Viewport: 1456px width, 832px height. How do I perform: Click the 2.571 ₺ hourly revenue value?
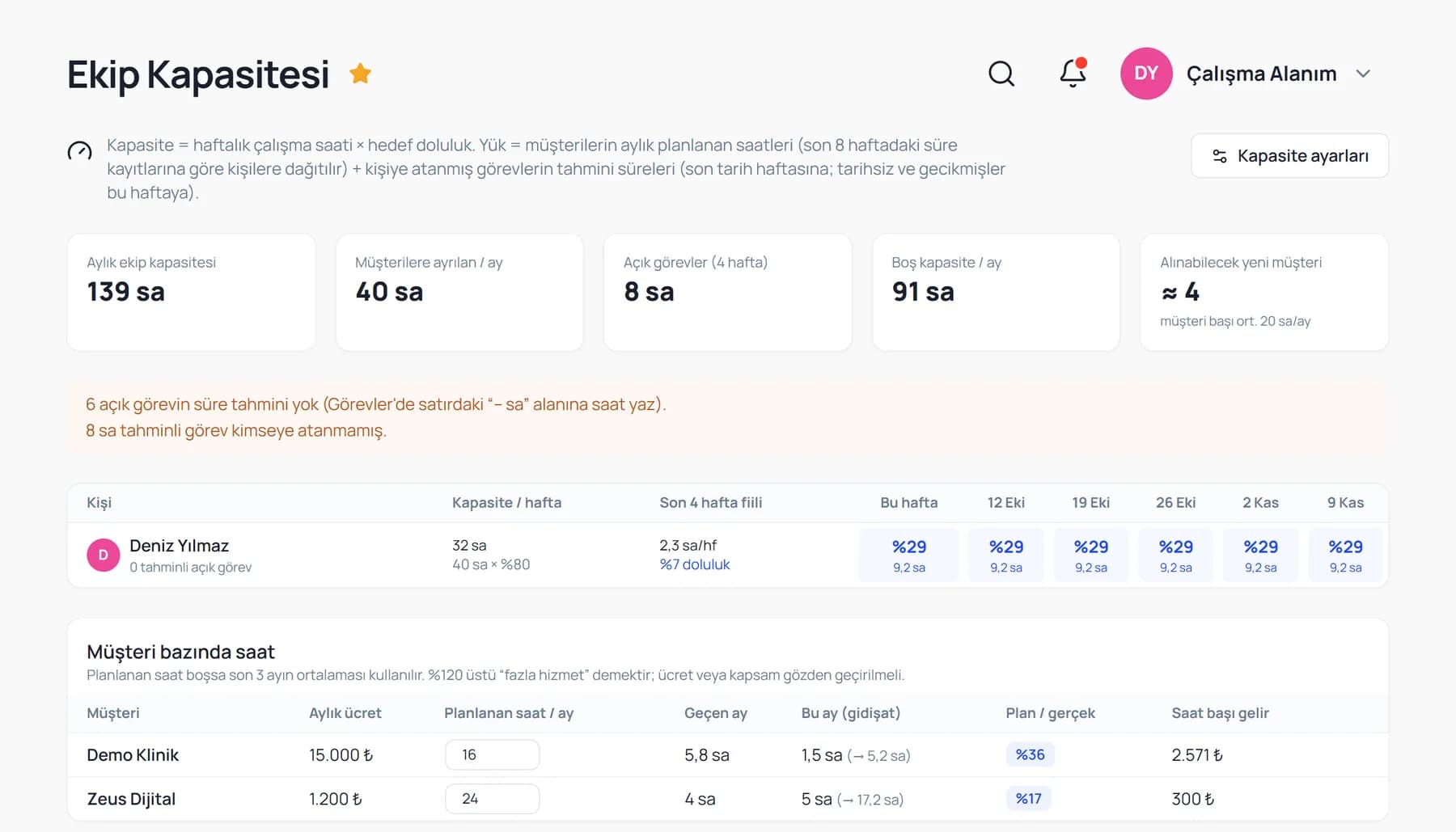click(1196, 755)
